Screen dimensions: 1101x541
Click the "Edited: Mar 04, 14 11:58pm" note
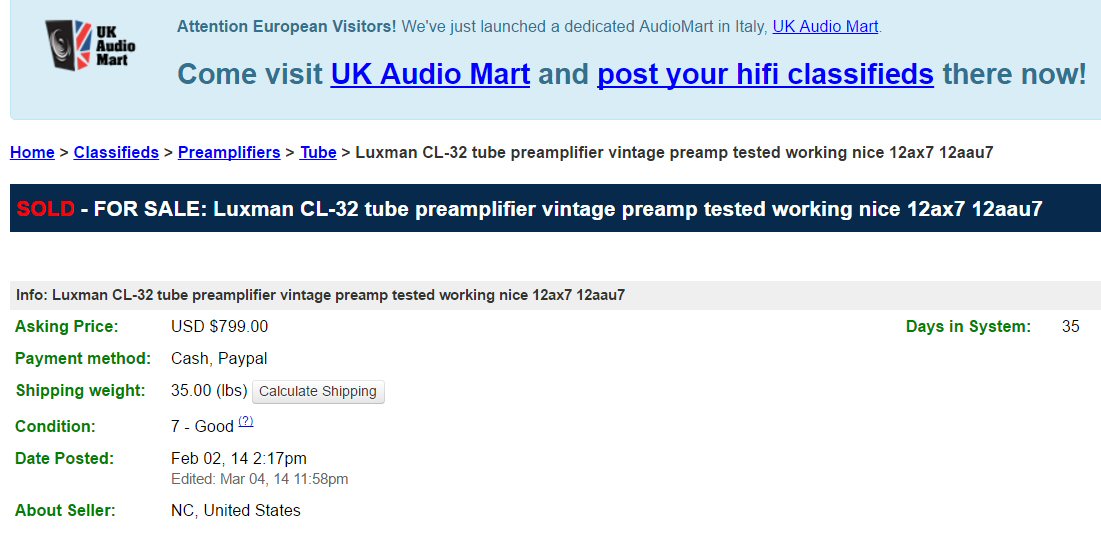[x=260, y=479]
